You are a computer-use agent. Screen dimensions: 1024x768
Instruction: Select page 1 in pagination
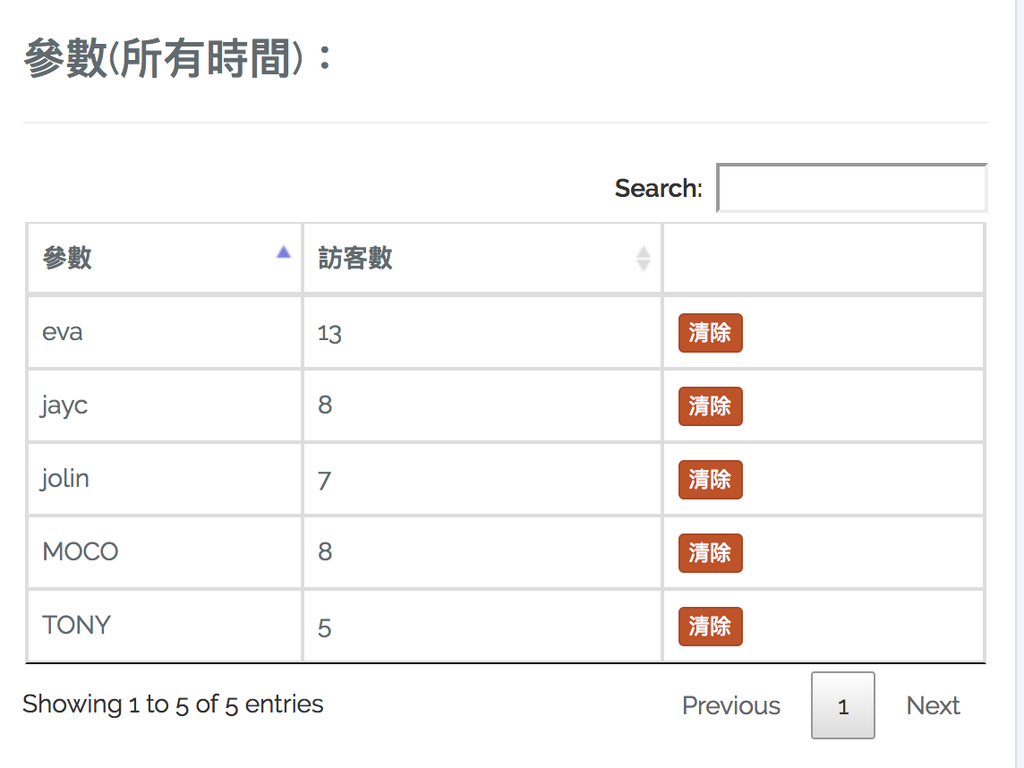(x=843, y=706)
